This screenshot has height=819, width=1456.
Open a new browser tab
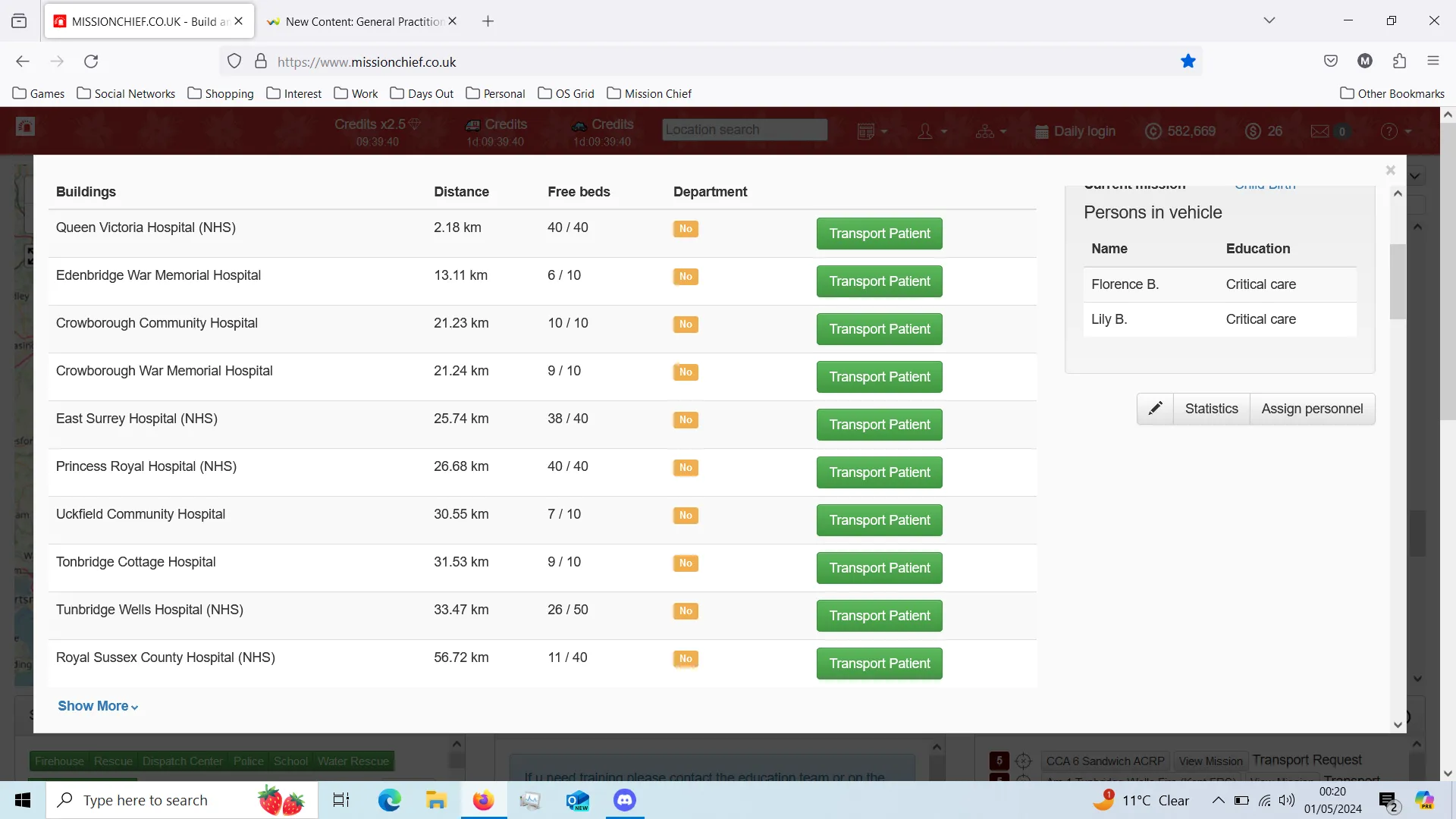click(488, 21)
